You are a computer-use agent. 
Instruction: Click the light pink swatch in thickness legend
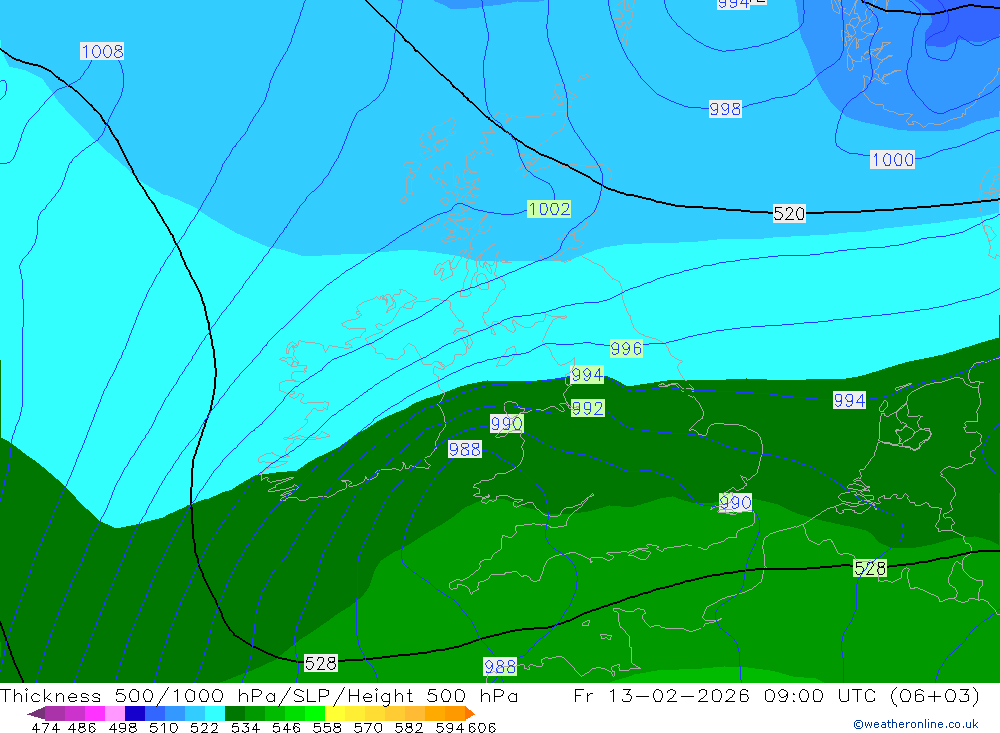(x=115, y=713)
